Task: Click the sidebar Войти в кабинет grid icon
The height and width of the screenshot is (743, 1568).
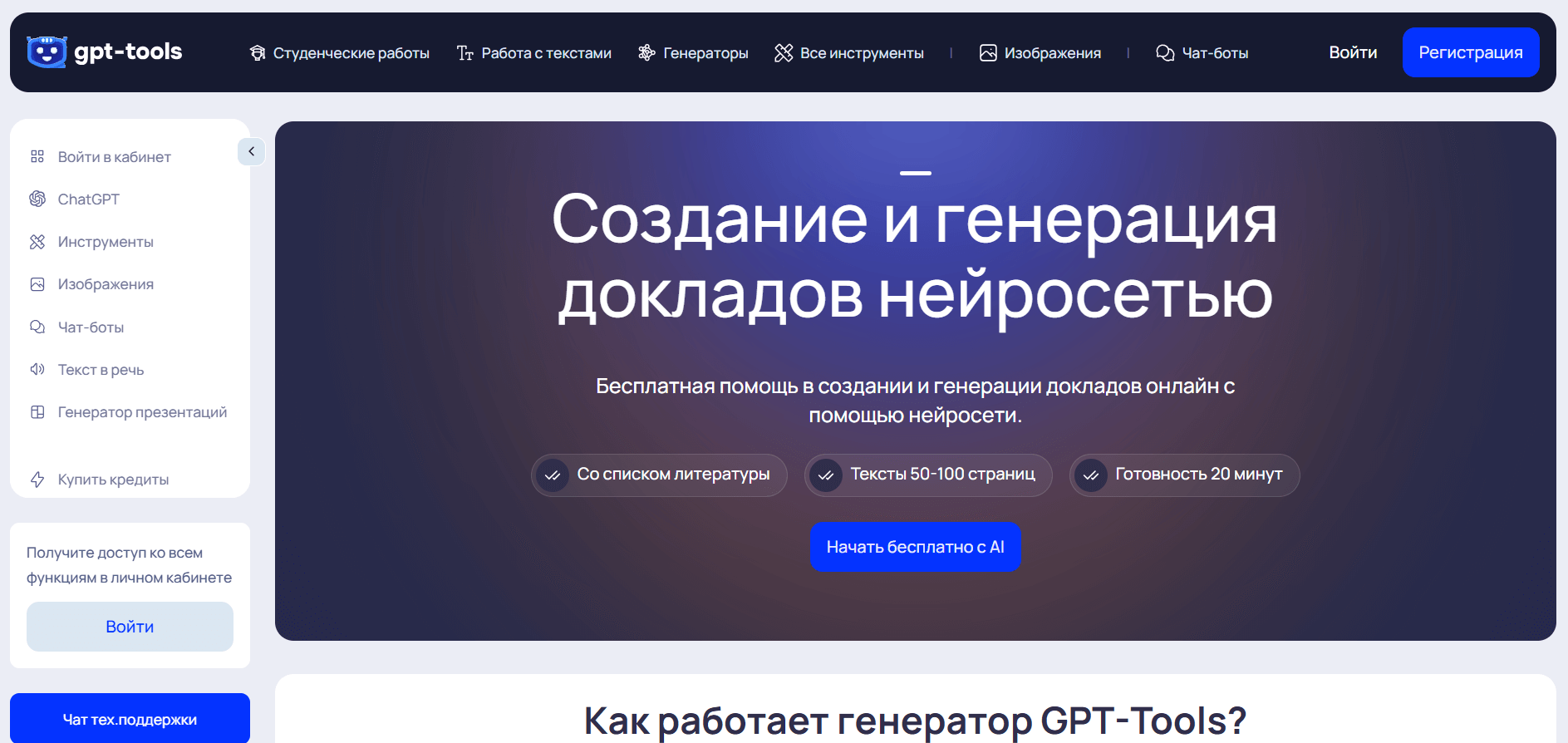Action: point(37,156)
